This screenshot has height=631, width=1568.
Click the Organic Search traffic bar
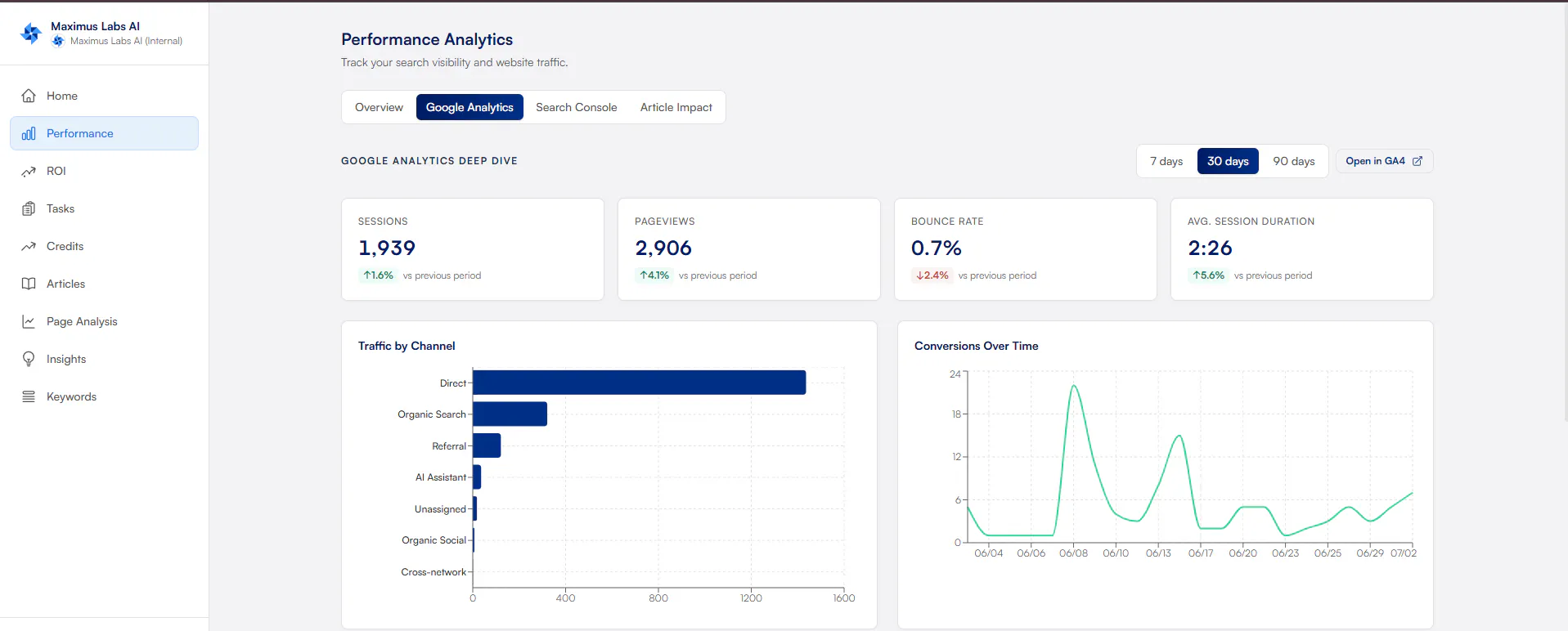coord(510,414)
